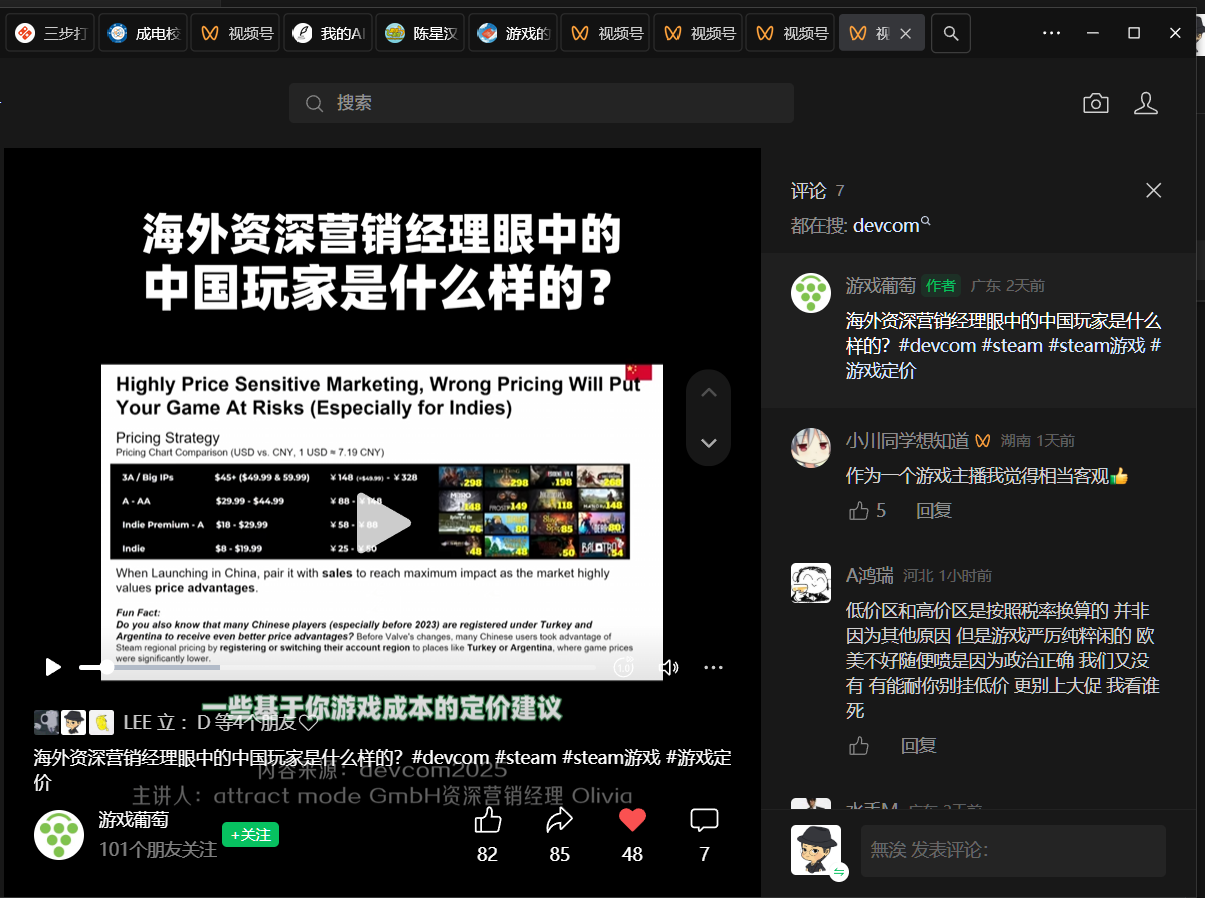Click the 游戏葡萄 channel avatar below video
Viewport: 1205px width, 898px height.
[x=59, y=835]
